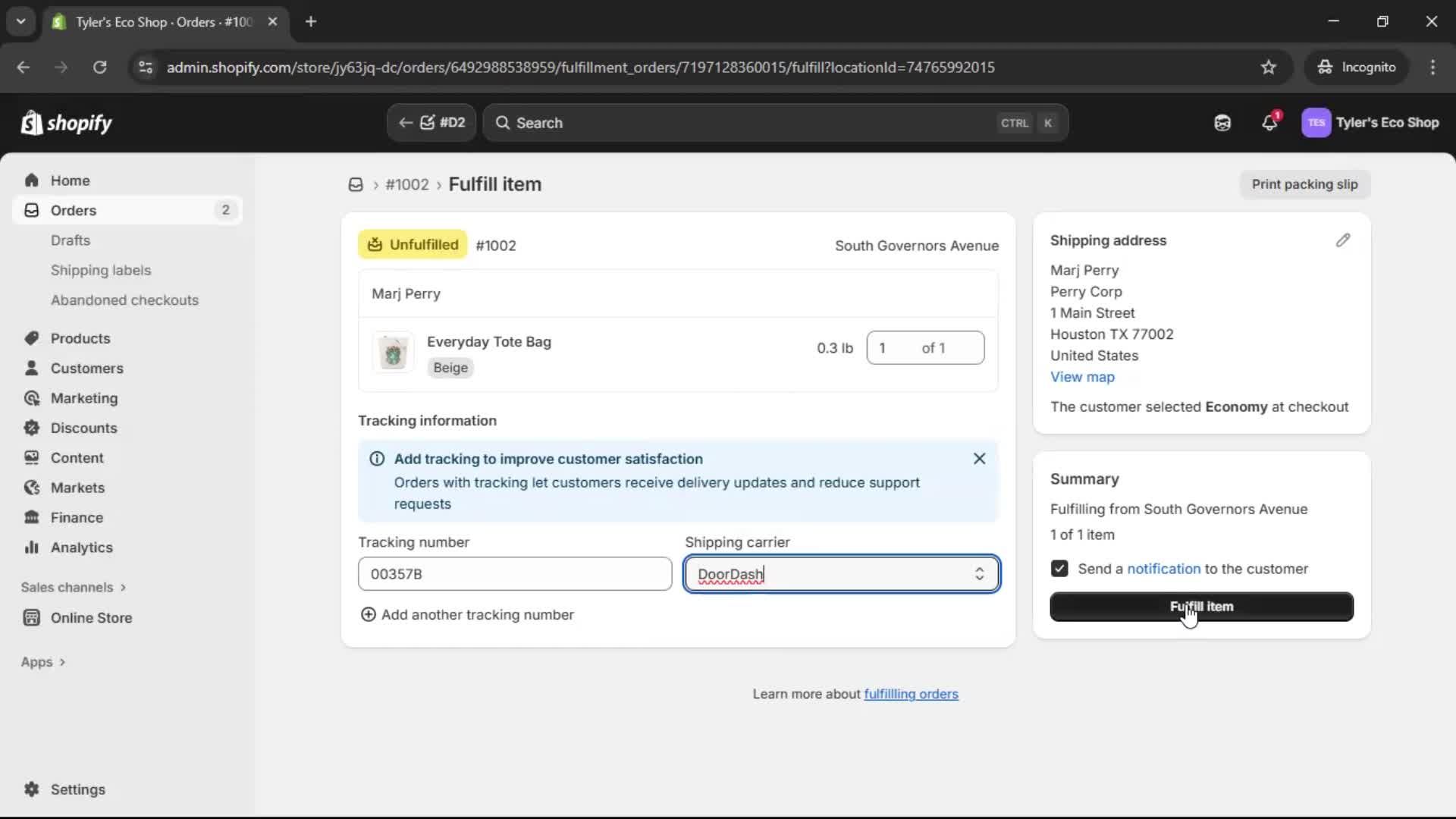
Task: Open the Shopify admin home via logo
Action: point(67,123)
